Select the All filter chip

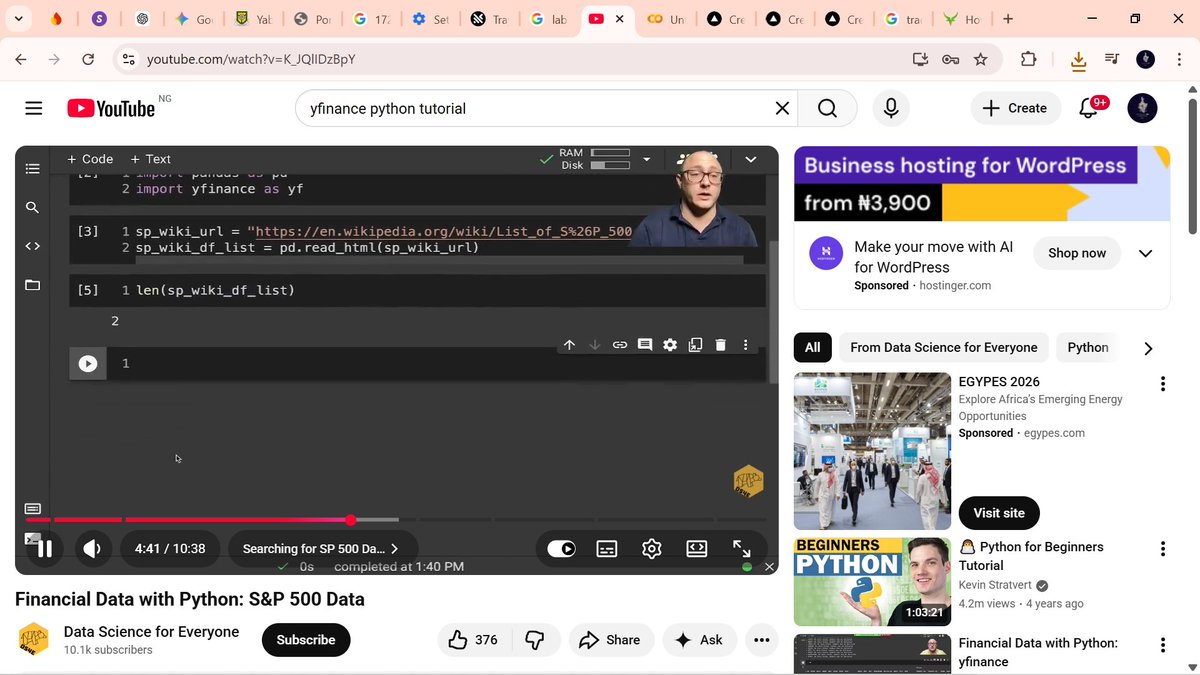tap(812, 347)
